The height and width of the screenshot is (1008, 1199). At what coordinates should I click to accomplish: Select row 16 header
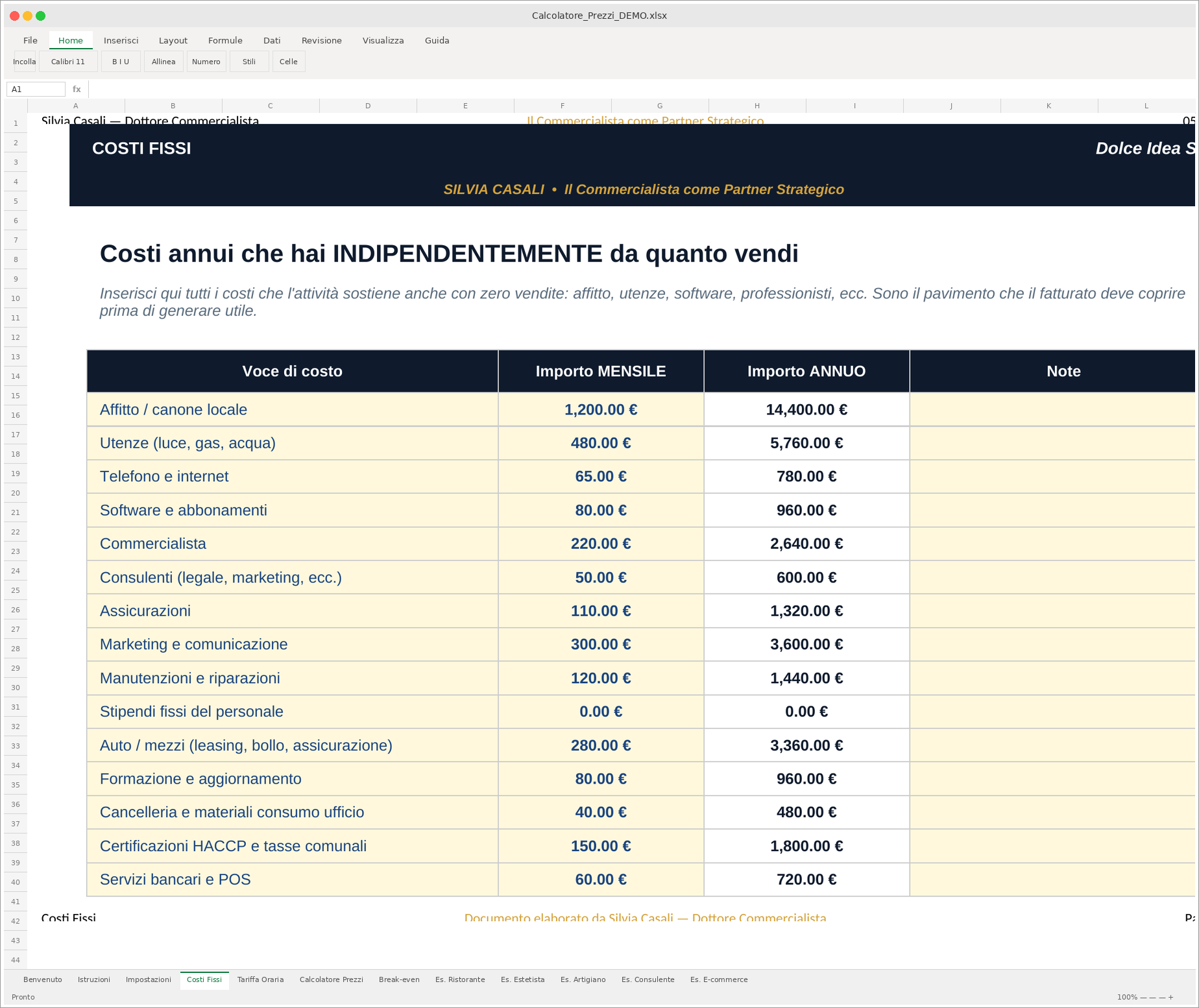(x=16, y=415)
